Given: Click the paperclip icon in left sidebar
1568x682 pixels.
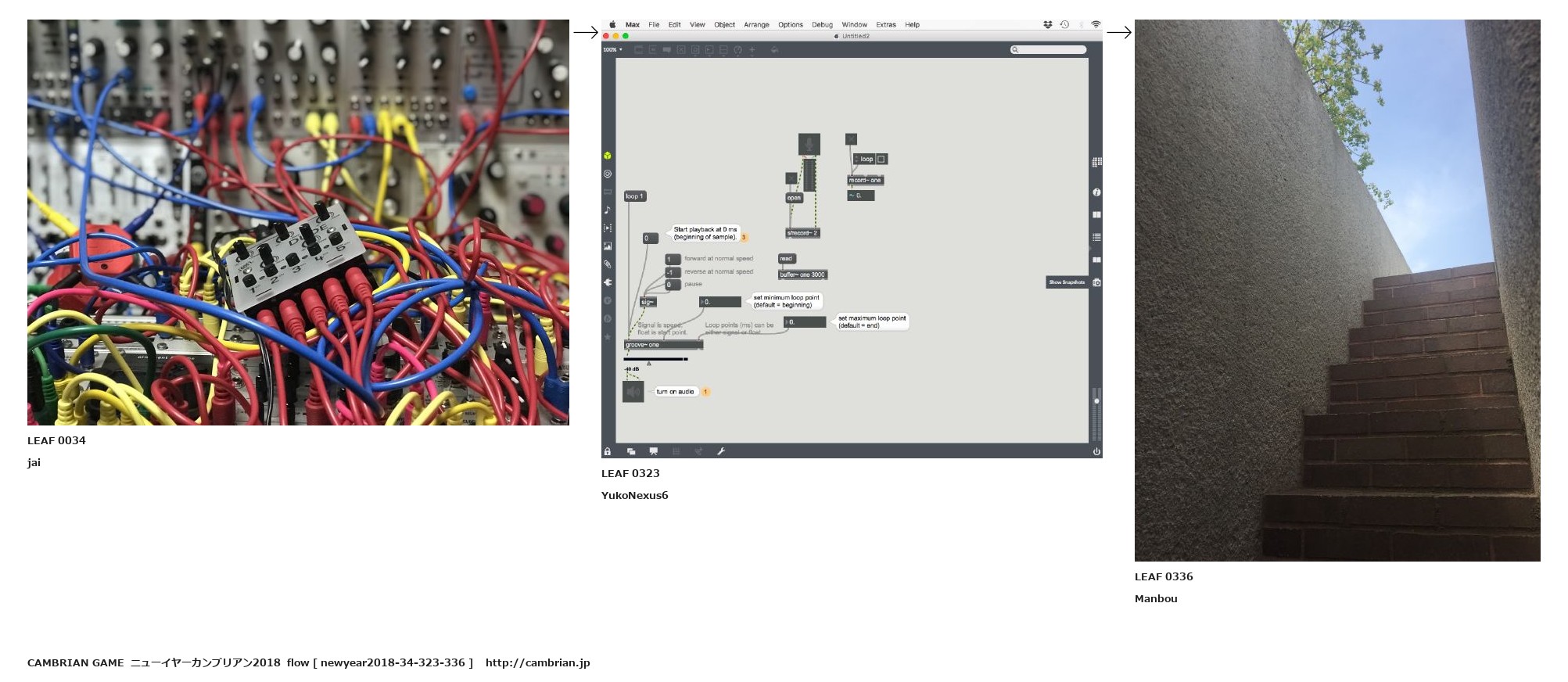Looking at the screenshot, I should (608, 264).
